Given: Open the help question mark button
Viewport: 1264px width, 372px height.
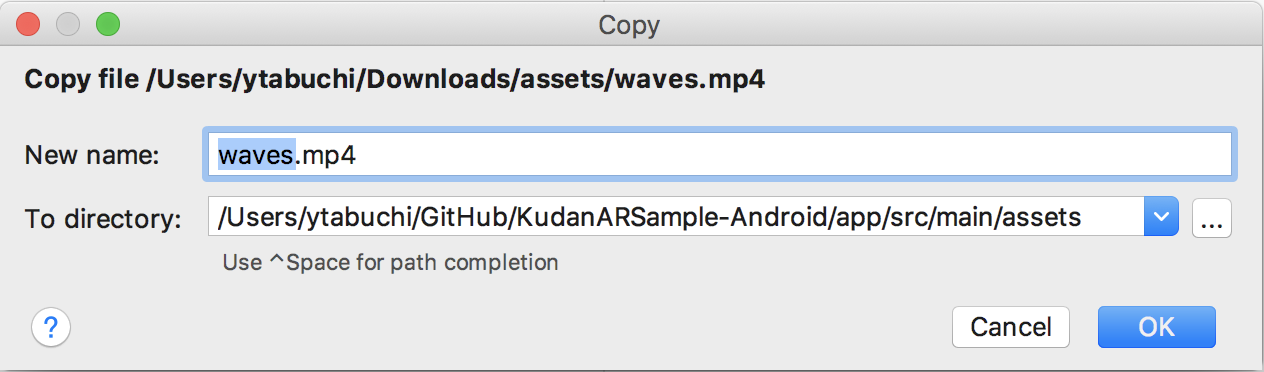Looking at the screenshot, I should [52, 326].
